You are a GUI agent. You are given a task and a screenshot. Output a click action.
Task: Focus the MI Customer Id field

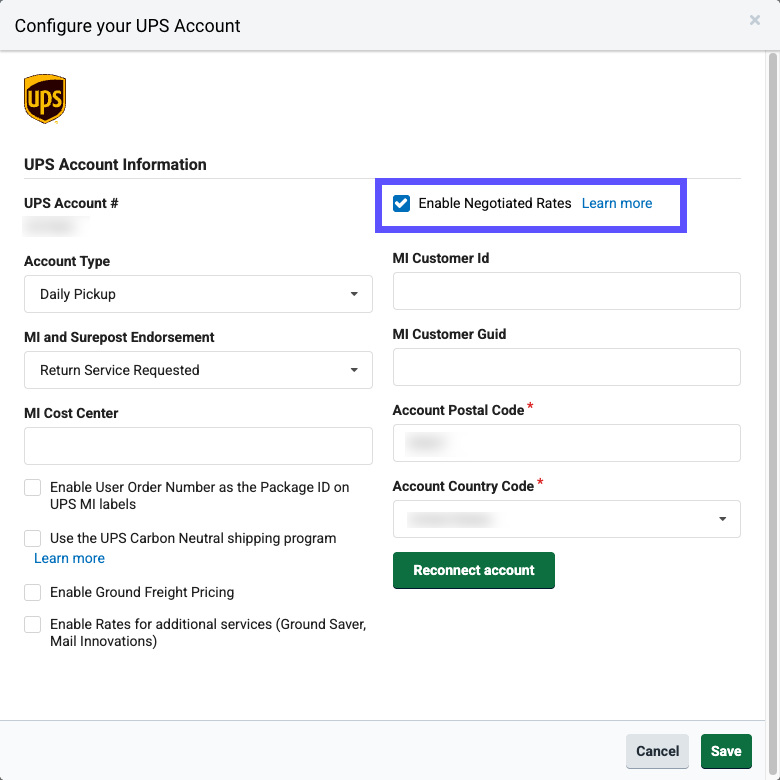567,291
